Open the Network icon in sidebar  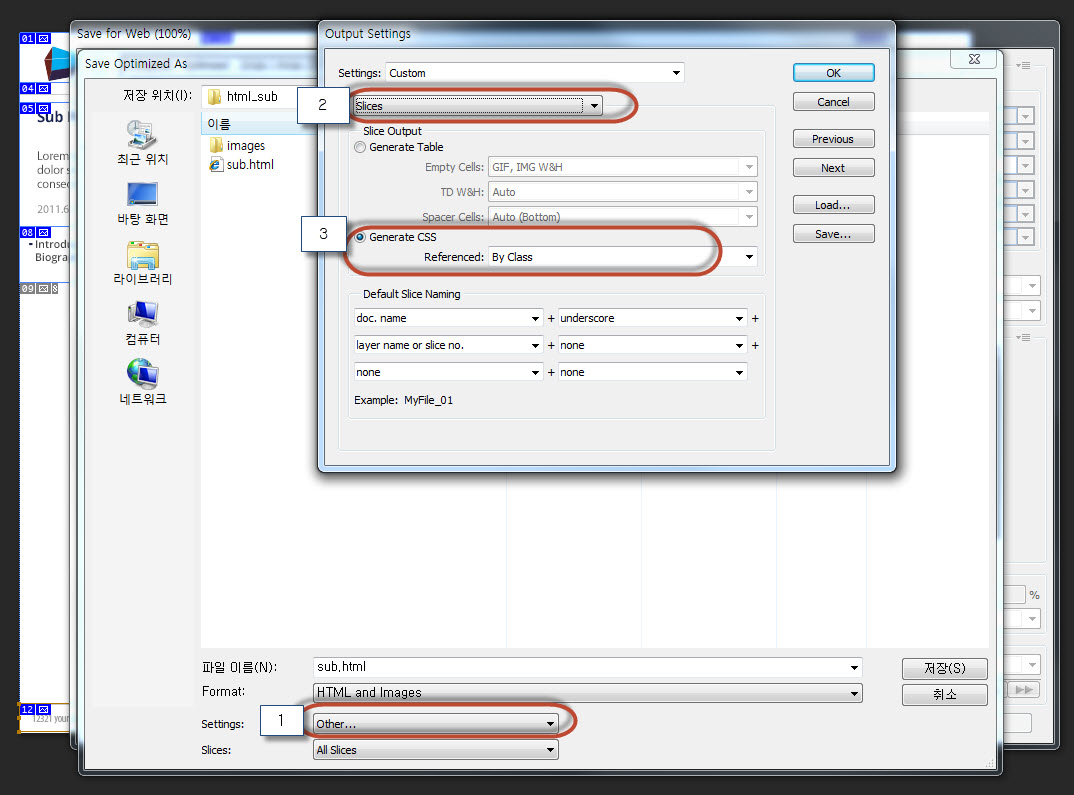point(142,376)
